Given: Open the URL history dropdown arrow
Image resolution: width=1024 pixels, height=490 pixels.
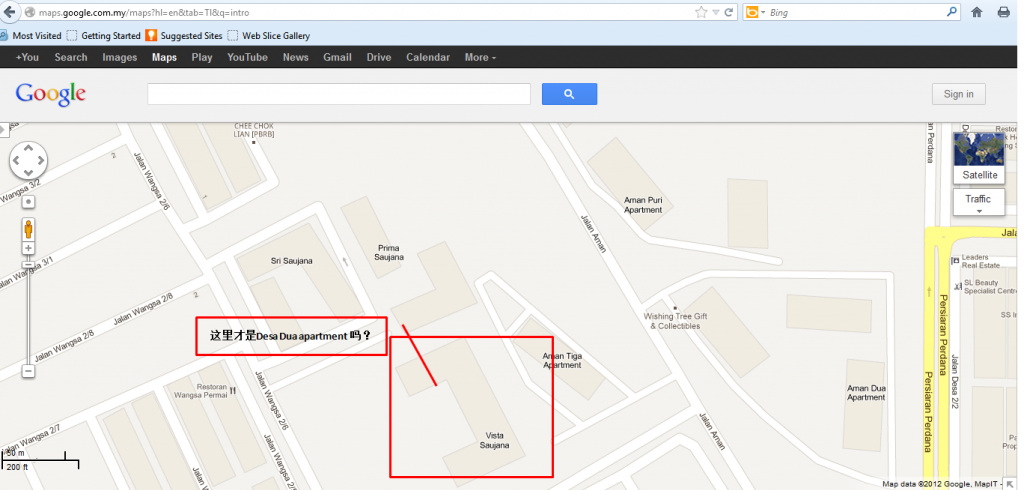Looking at the screenshot, I should 716,13.
